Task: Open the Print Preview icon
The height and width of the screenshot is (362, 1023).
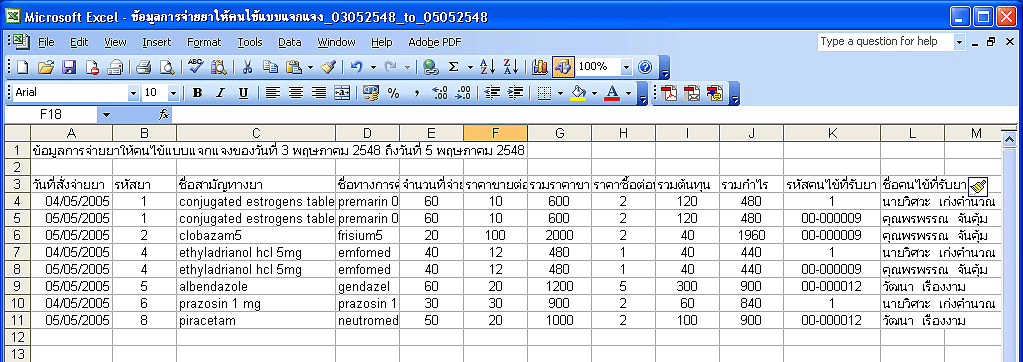Action: pos(168,67)
